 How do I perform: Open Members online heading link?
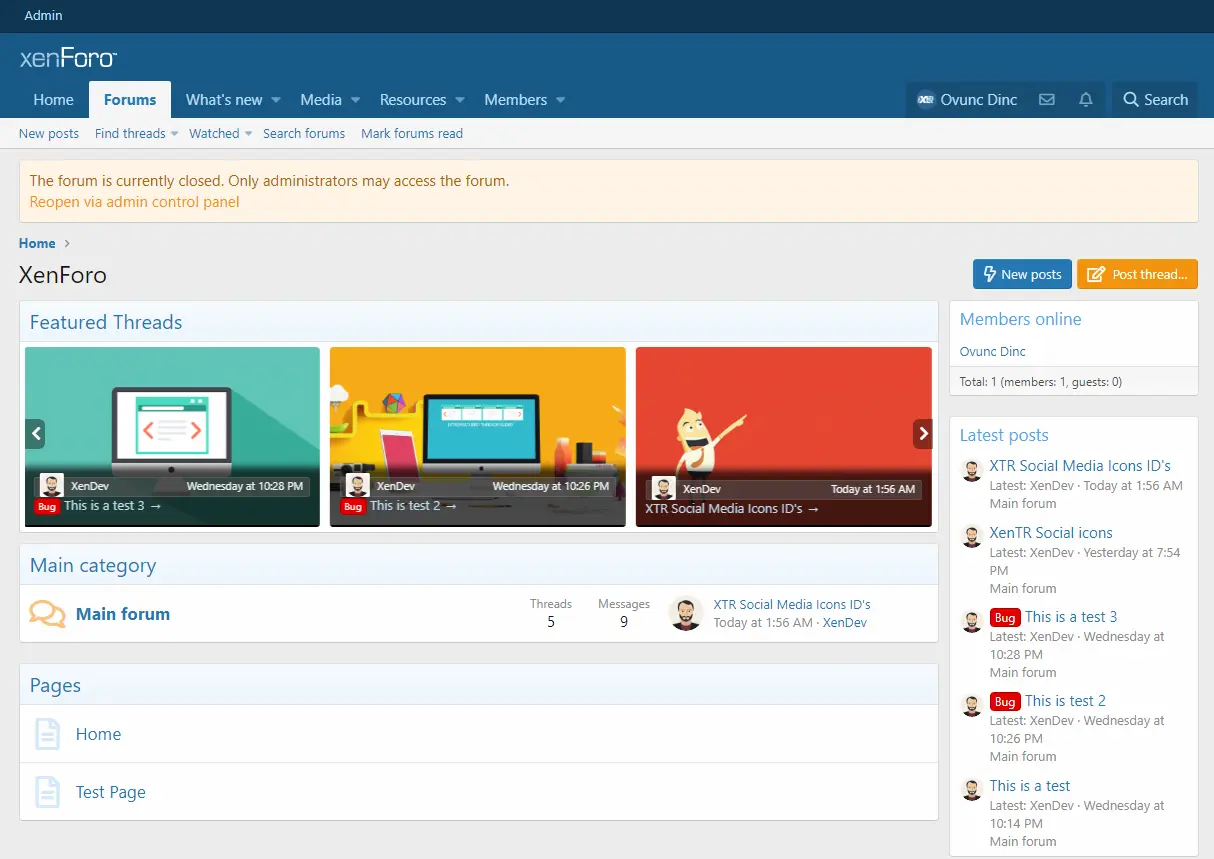click(x=1021, y=319)
